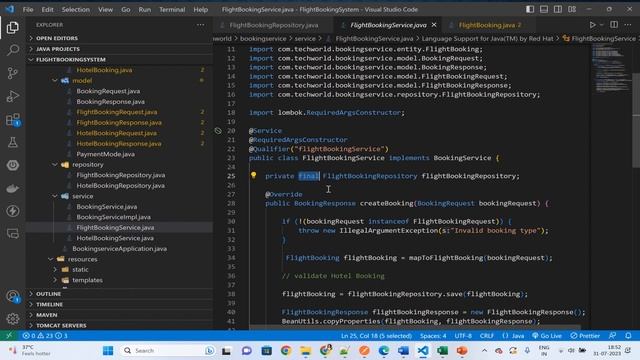
Task: Open the Windows Start button
Action: 108,351
